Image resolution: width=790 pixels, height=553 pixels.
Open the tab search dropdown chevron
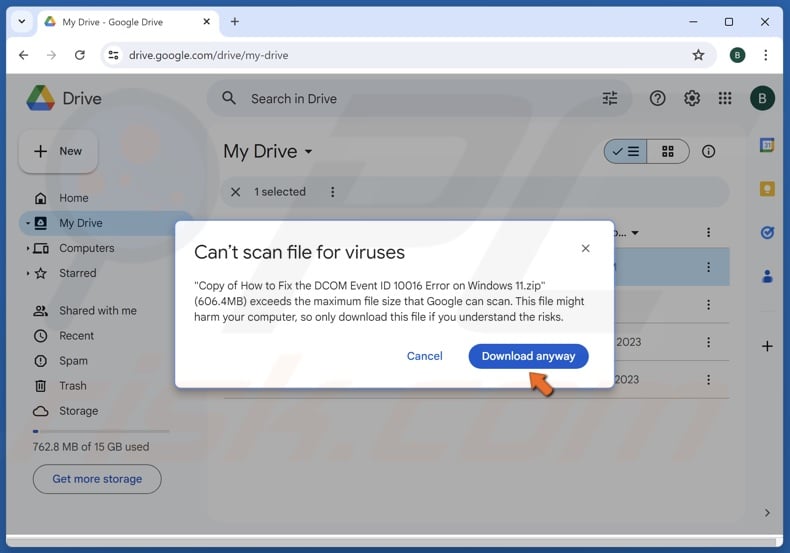pos(22,22)
